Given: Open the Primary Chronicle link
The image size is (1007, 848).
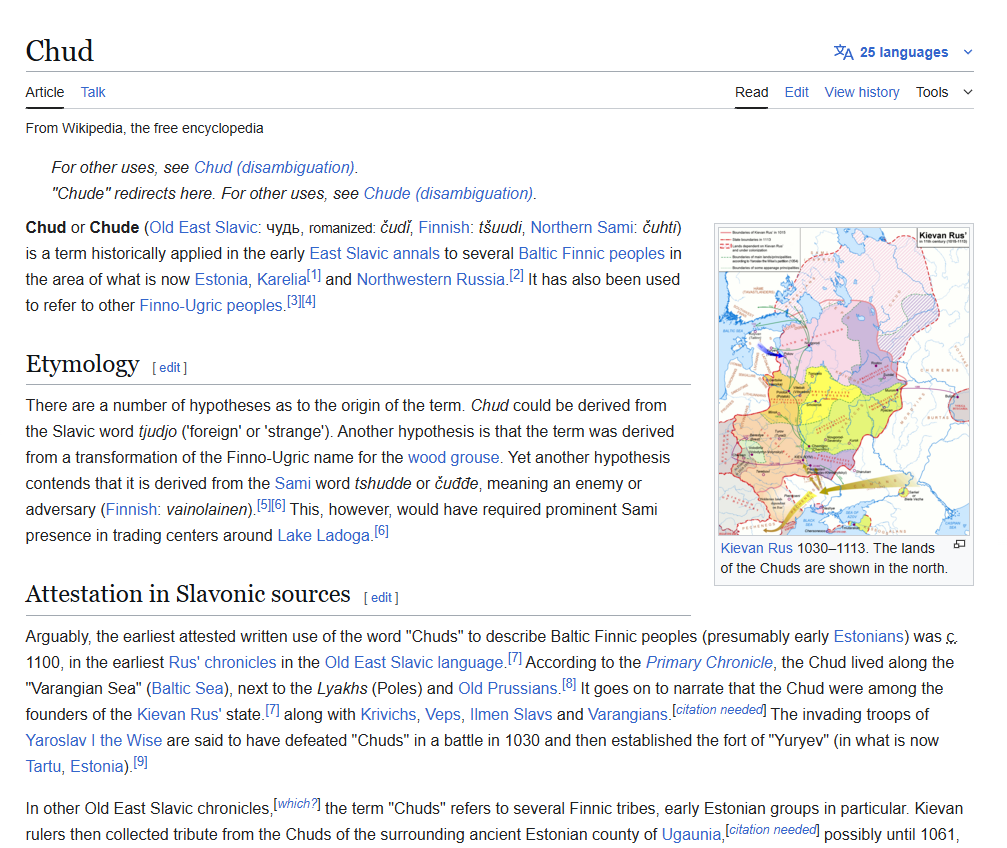Looking at the screenshot, I should click(709, 662).
